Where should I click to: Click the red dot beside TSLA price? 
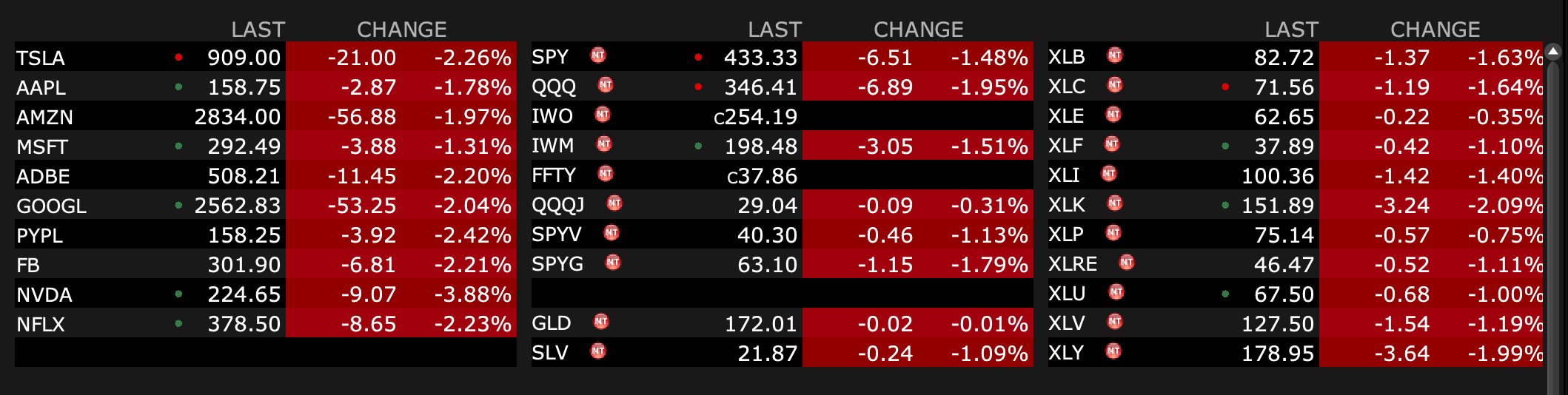pos(178,57)
